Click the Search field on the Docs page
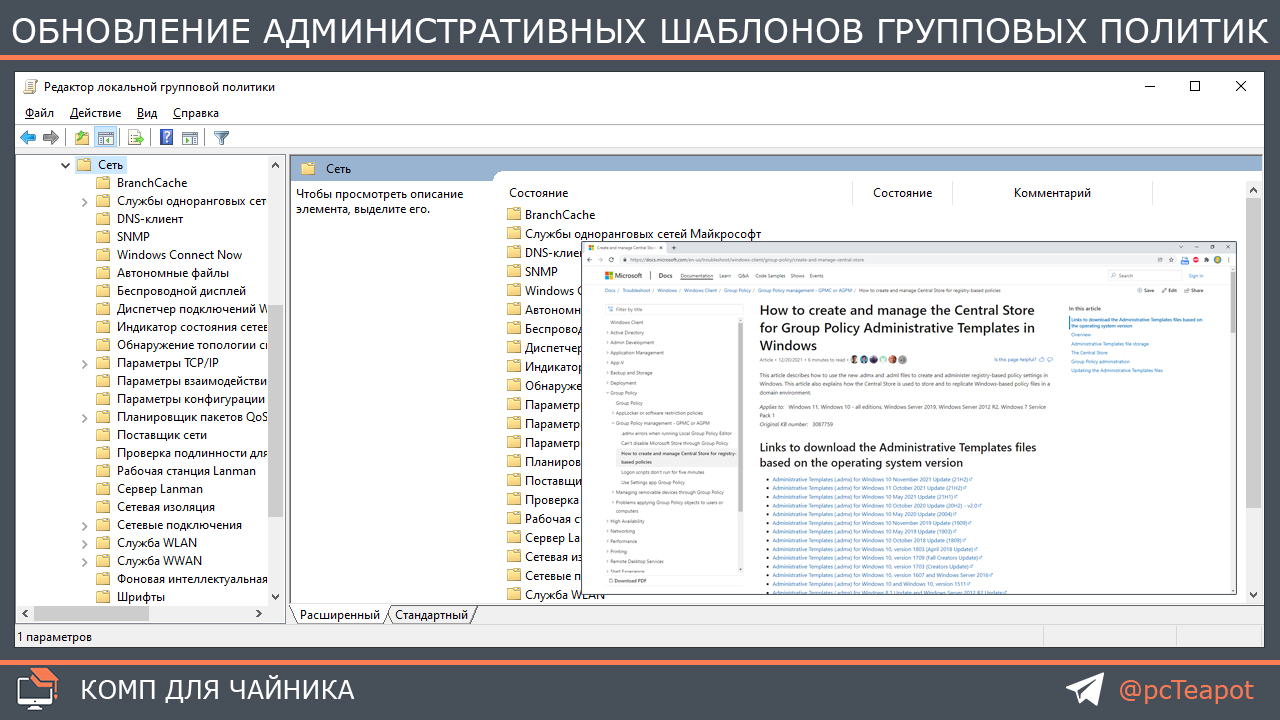Viewport: 1280px width, 720px height. tap(1144, 275)
